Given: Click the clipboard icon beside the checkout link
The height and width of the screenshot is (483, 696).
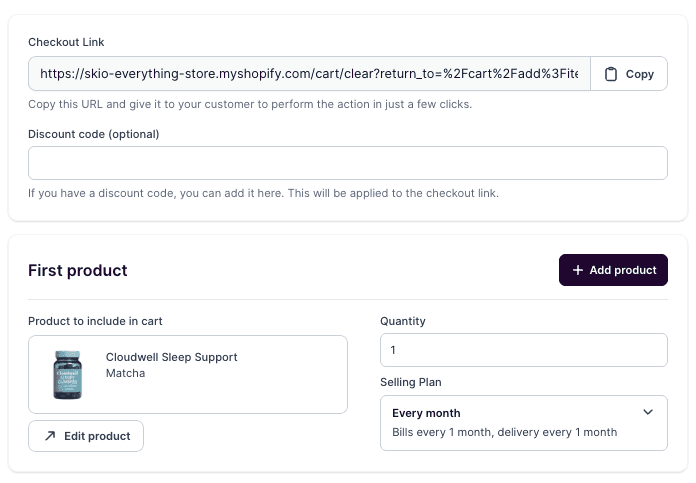Looking at the screenshot, I should point(611,74).
